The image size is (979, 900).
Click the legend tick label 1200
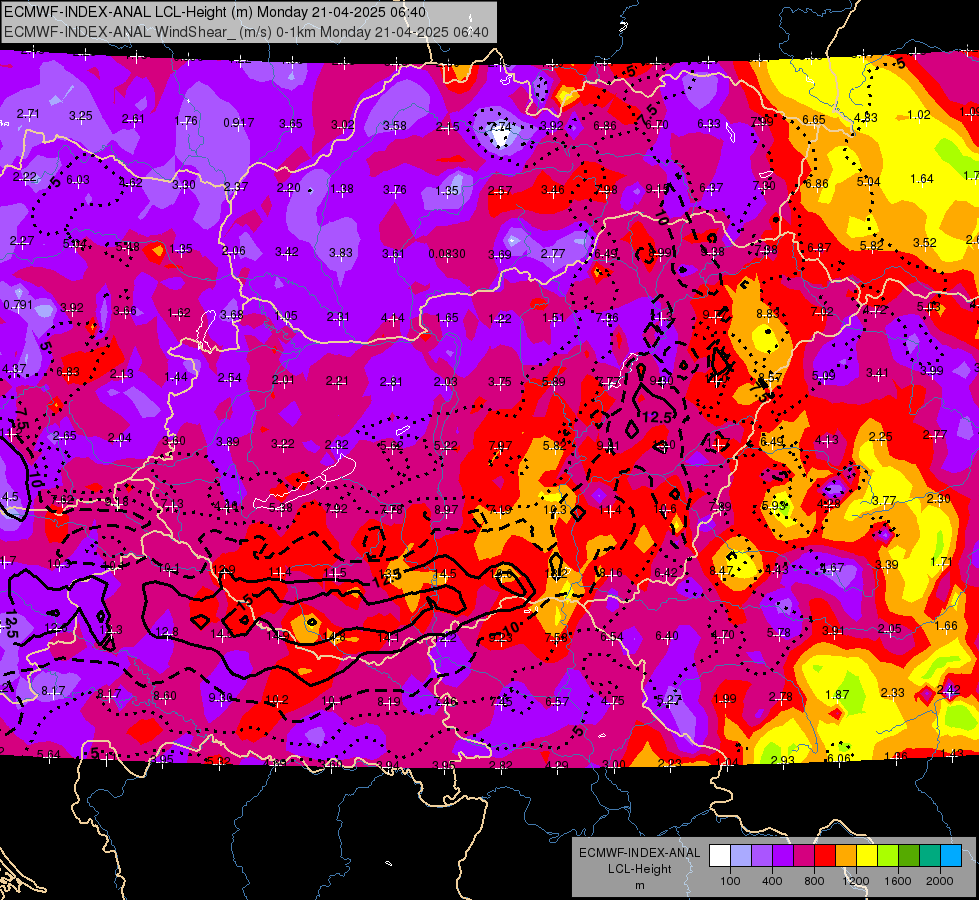(x=856, y=881)
